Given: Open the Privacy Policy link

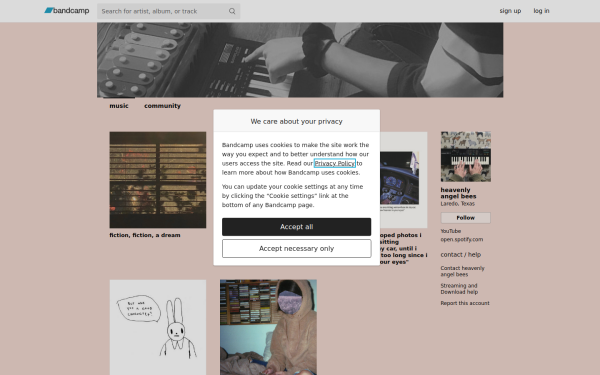Looking at the screenshot, I should pyautogui.click(x=334, y=163).
